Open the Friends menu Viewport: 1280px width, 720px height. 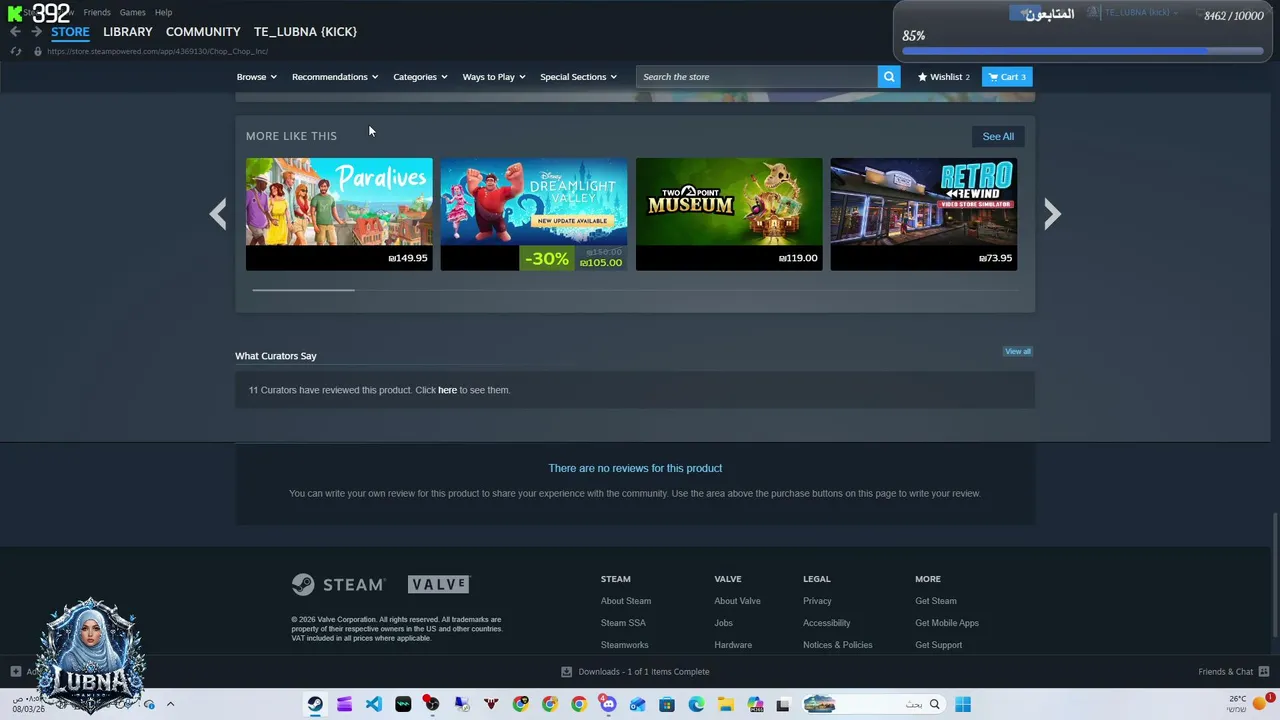pyautogui.click(x=97, y=12)
